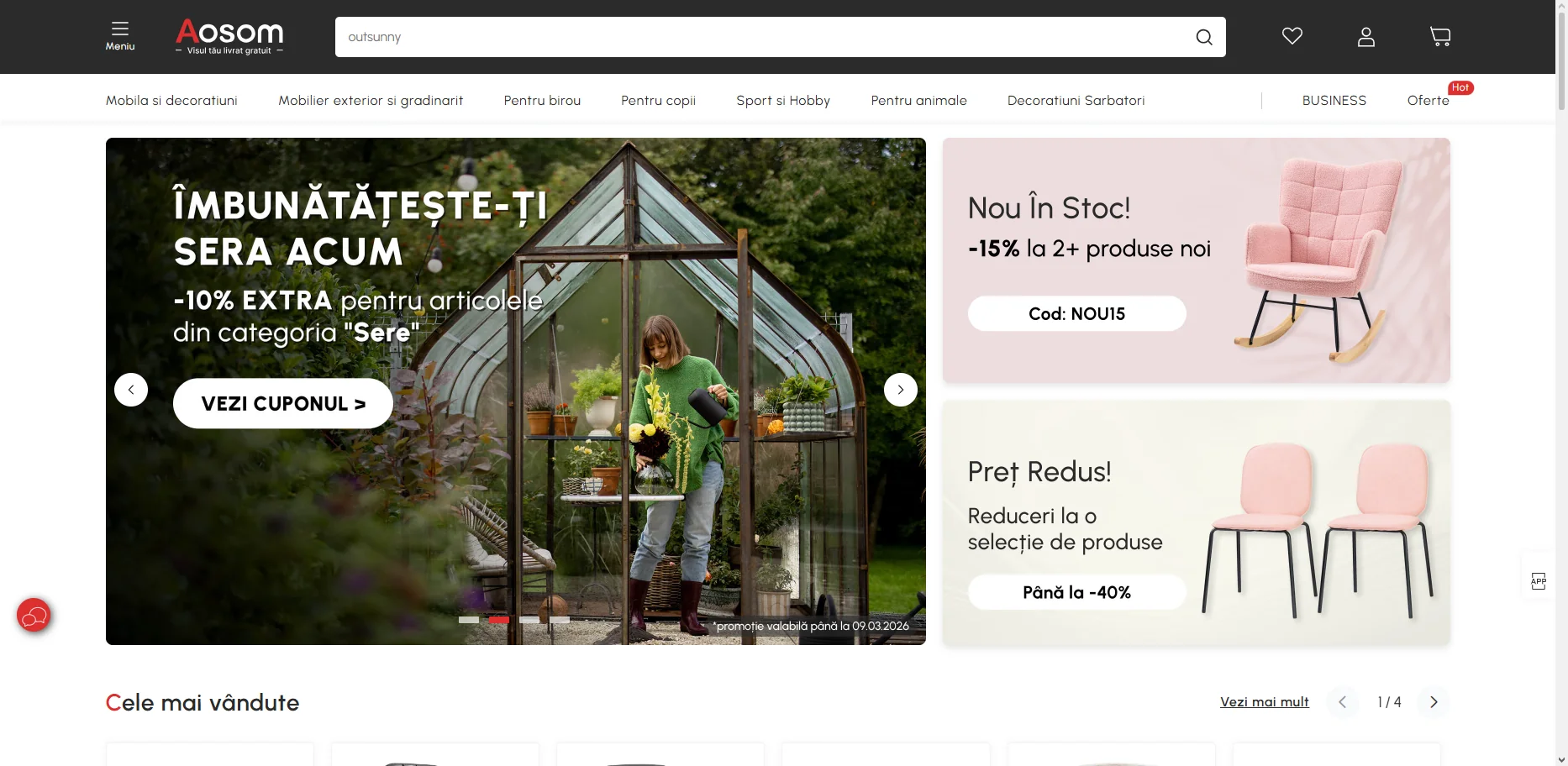This screenshot has width=1568, height=766.
Task: Click the APP QR code icon
Action: coord(1538,581)
